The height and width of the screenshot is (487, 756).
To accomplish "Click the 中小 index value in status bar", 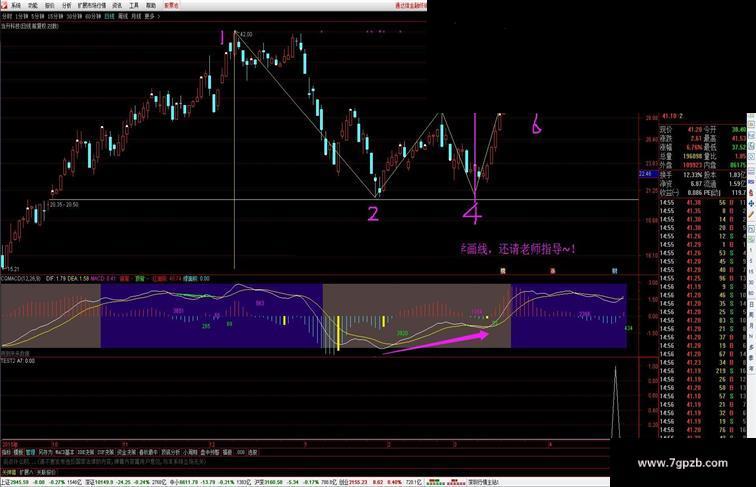I will pos(189,482).
